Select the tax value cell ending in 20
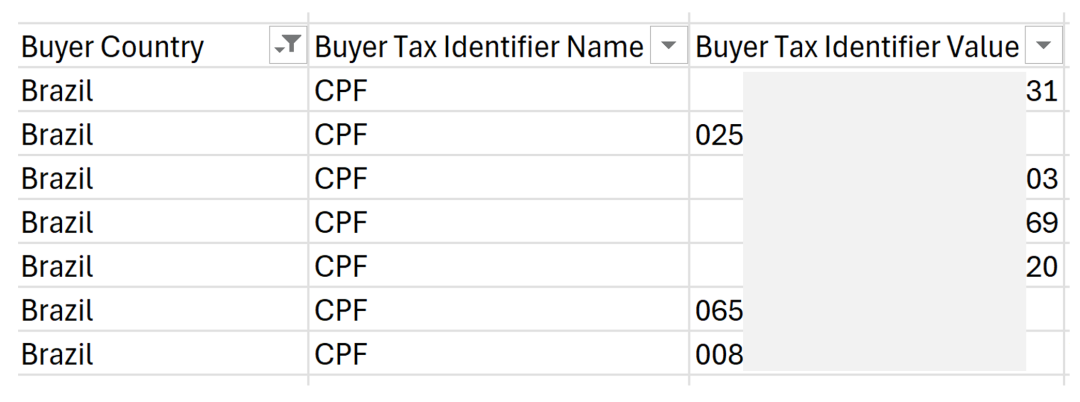1080x402 pixels. pyautogui.click(x=877, y=266)
